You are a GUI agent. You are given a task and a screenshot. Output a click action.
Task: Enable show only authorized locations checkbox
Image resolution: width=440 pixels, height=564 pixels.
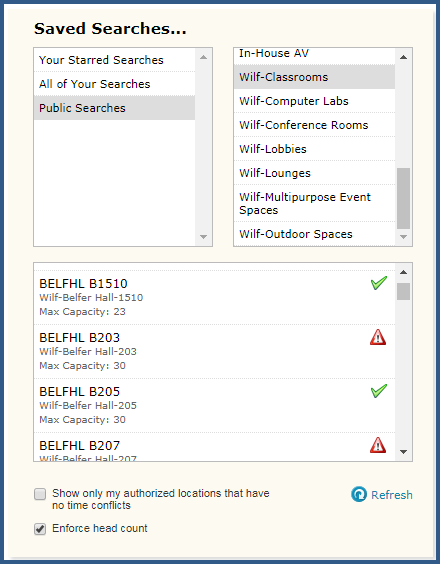[x=40, y=494]
